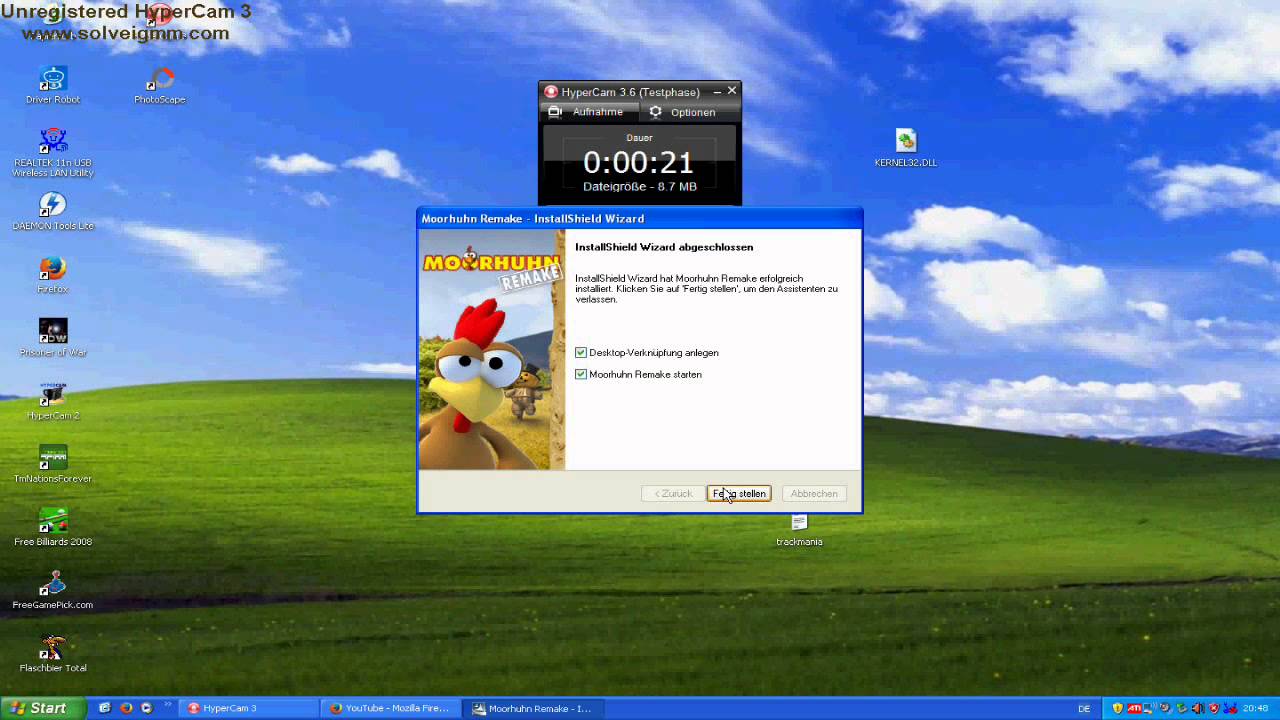Image resolution: width=1280 pixels, height=720 pixels.
Task: Click the first quick launch icon next to Start
Action: [x=105, y=708]
